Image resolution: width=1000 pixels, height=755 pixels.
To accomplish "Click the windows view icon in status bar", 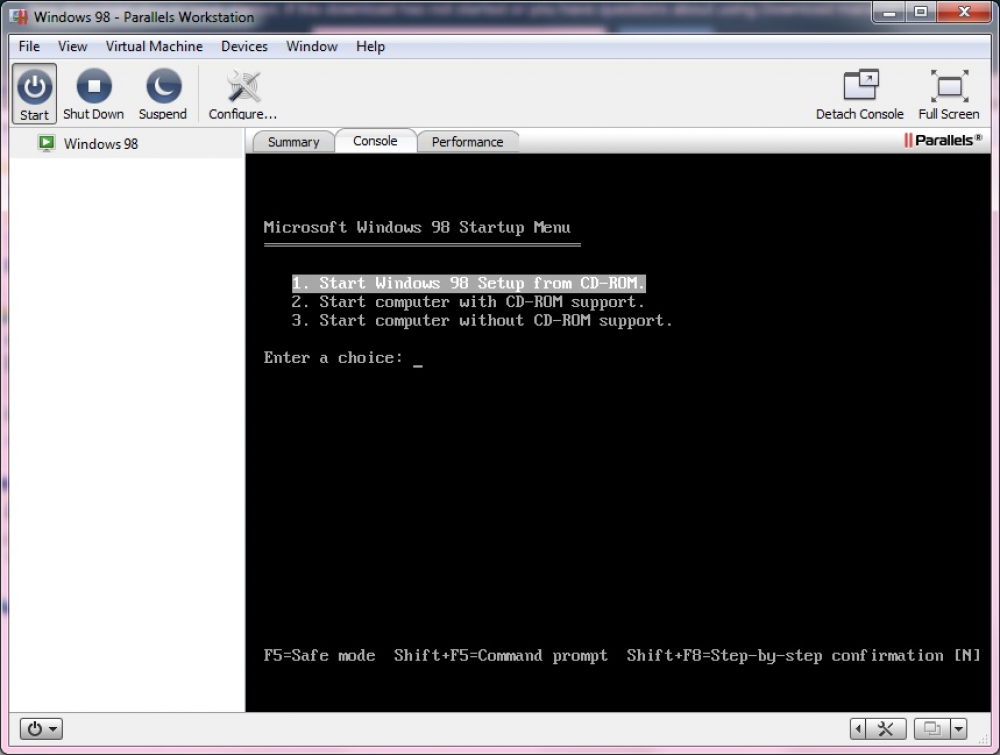I will click(932, 728).
